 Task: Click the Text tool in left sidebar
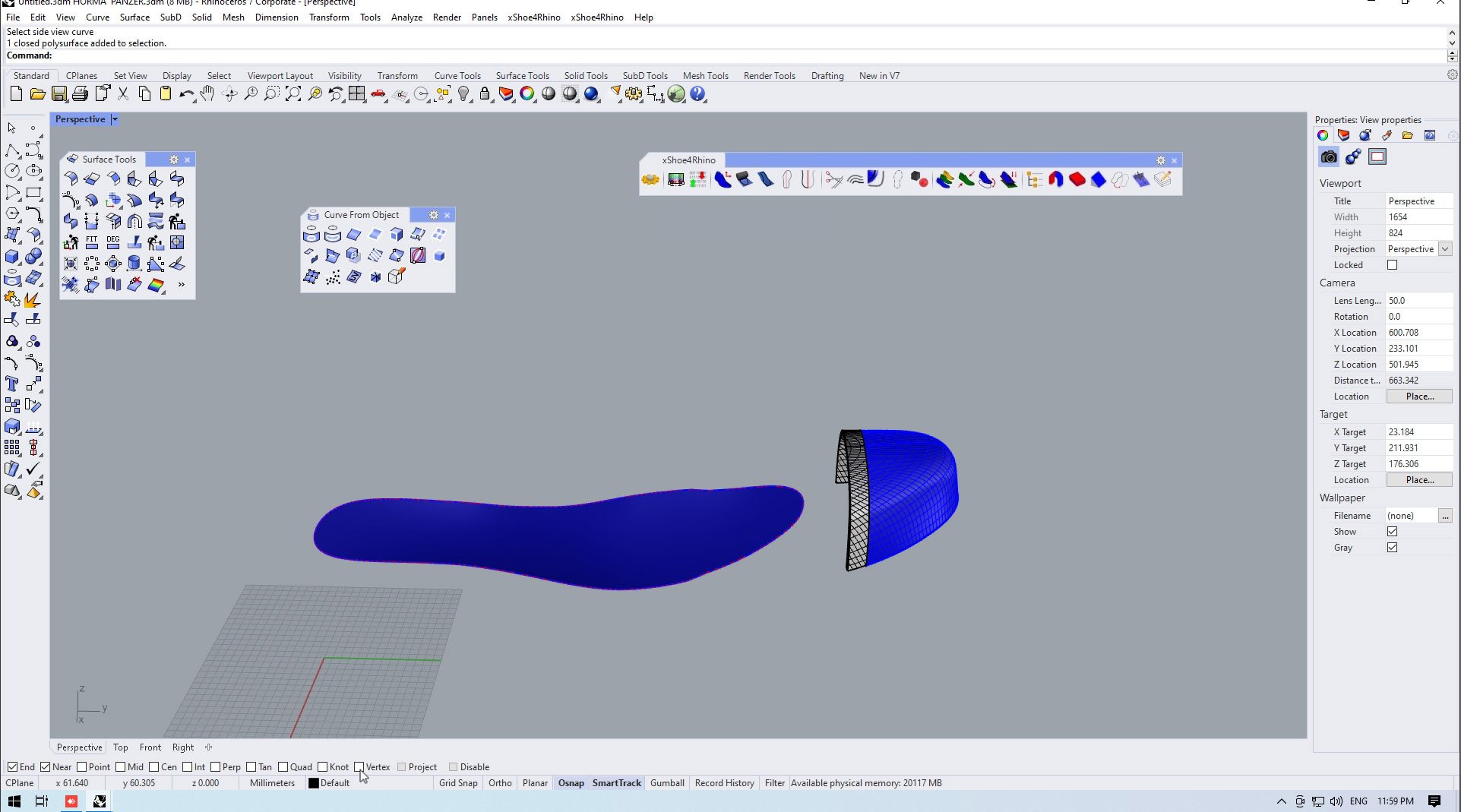pyautogui.click(x=12, y=384)
